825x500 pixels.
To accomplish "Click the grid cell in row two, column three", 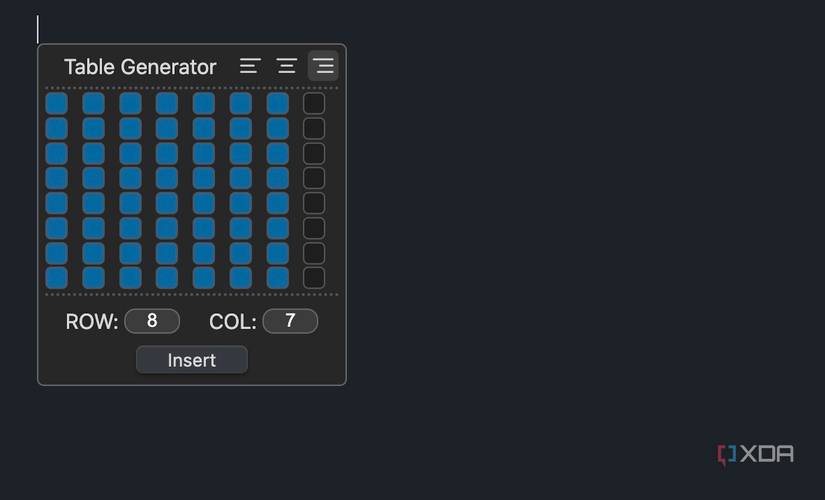I will 130,129.
